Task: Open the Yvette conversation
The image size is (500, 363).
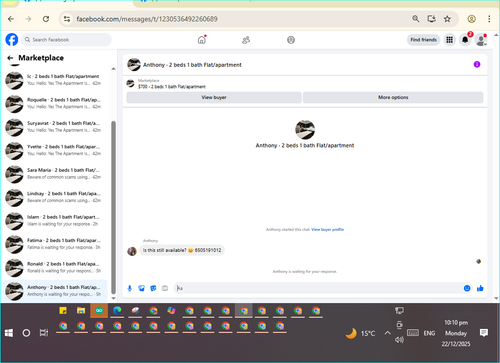Action: (x=55, y=150)
